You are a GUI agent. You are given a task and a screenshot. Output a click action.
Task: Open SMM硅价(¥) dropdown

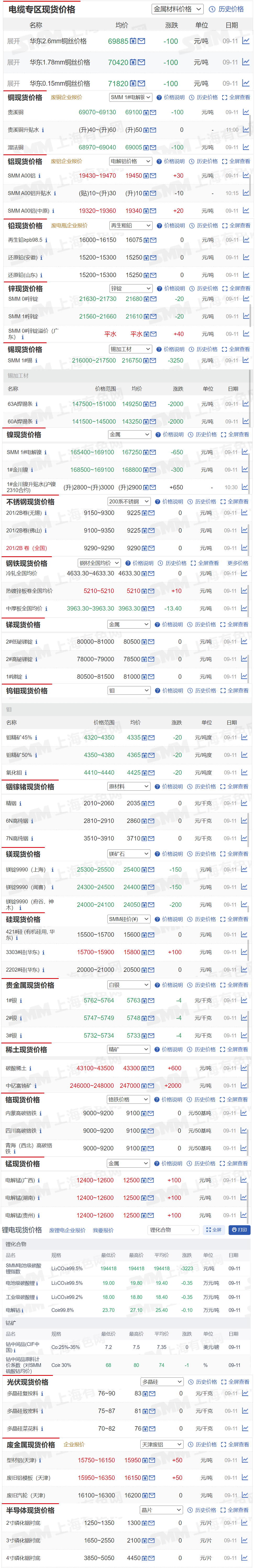click(x=129, y=919)
